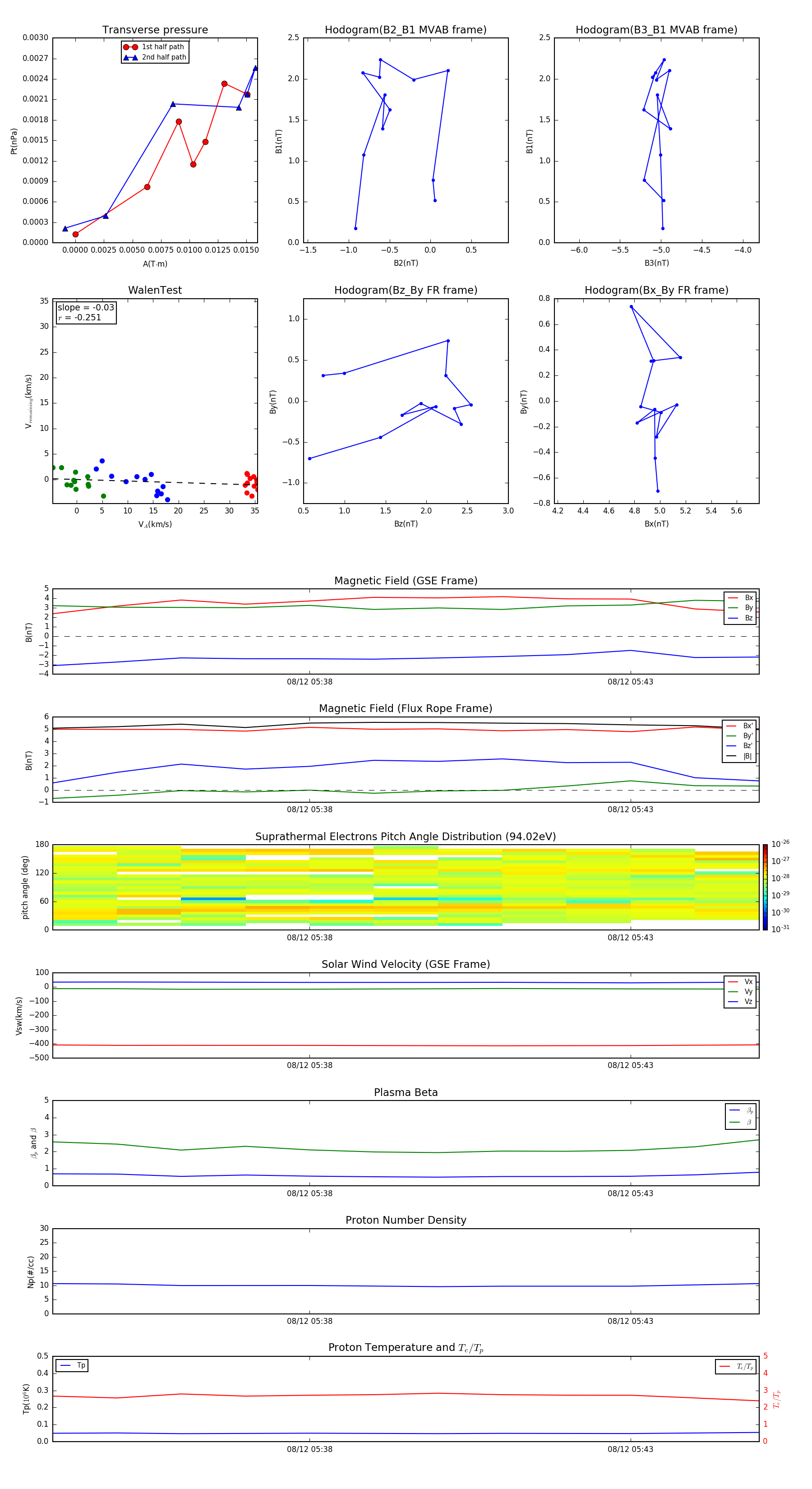Image resolution: width=812 pixels, height=1489 pixels.
Task: Click '08/12 05:43' tick under Proton Temperature
Action: 631,1449
